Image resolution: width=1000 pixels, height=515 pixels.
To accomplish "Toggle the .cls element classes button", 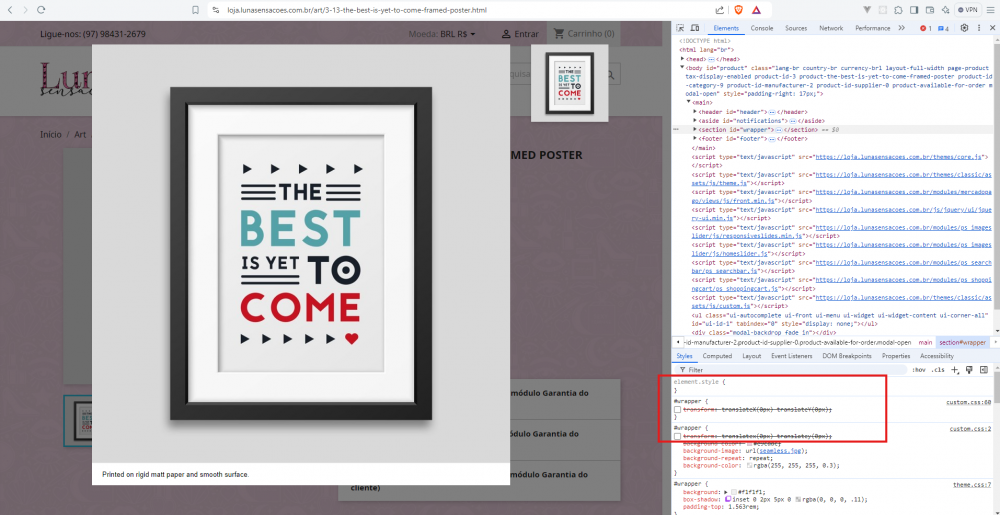I will [x=938, y=370].
